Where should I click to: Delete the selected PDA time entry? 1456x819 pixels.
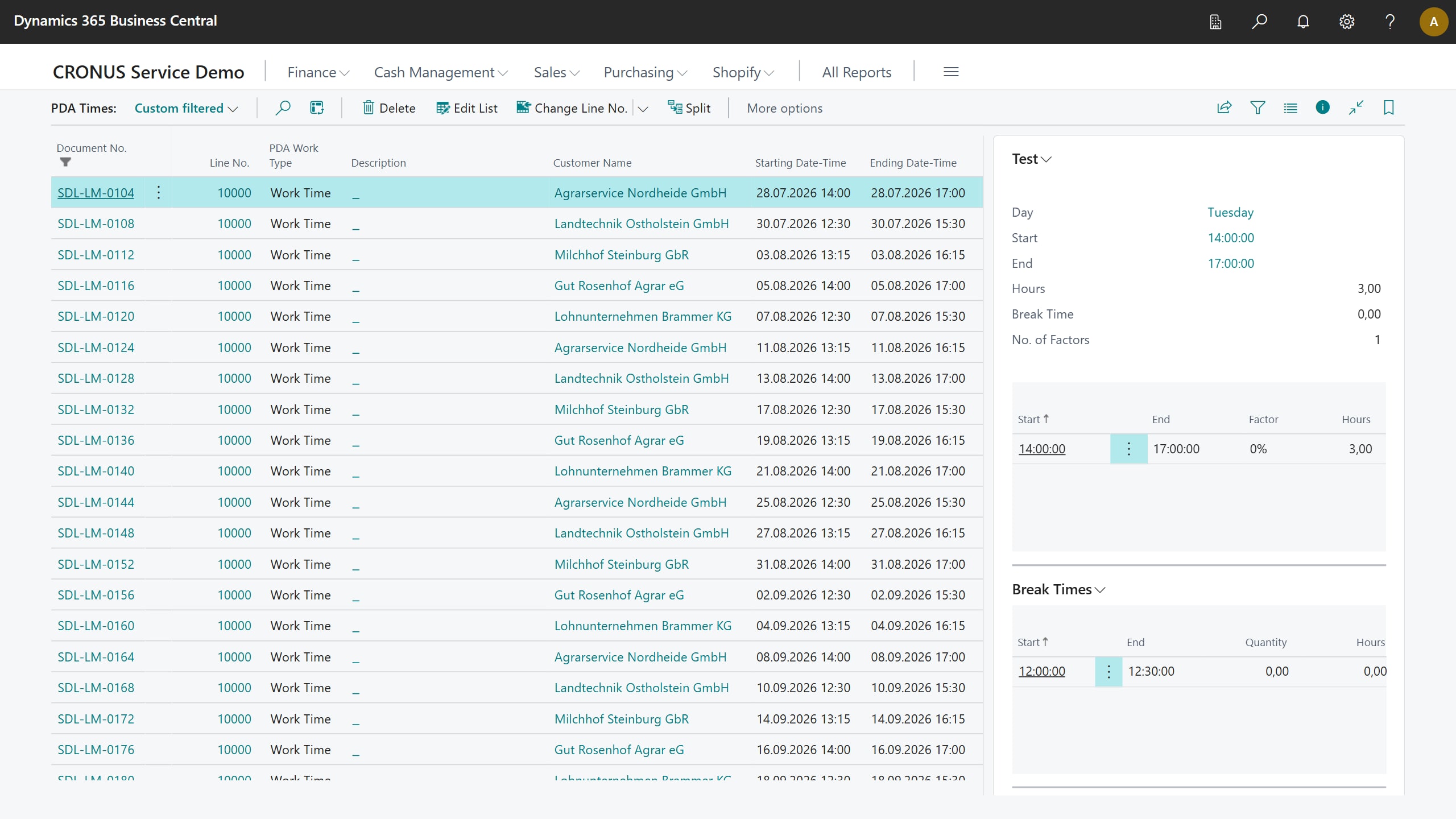(x=389, y=108)
